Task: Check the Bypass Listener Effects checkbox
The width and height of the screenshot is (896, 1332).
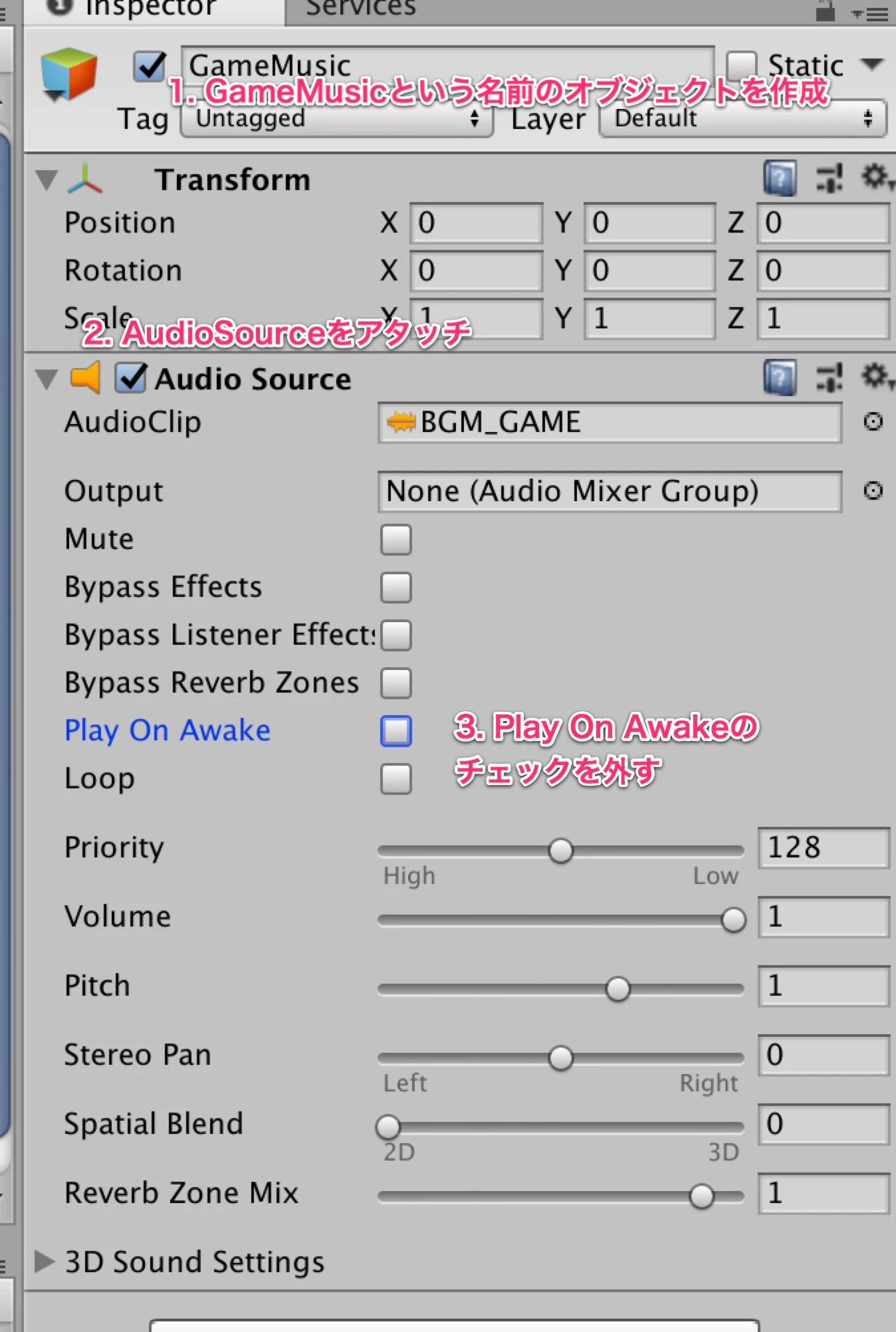Action: (396, 635)
